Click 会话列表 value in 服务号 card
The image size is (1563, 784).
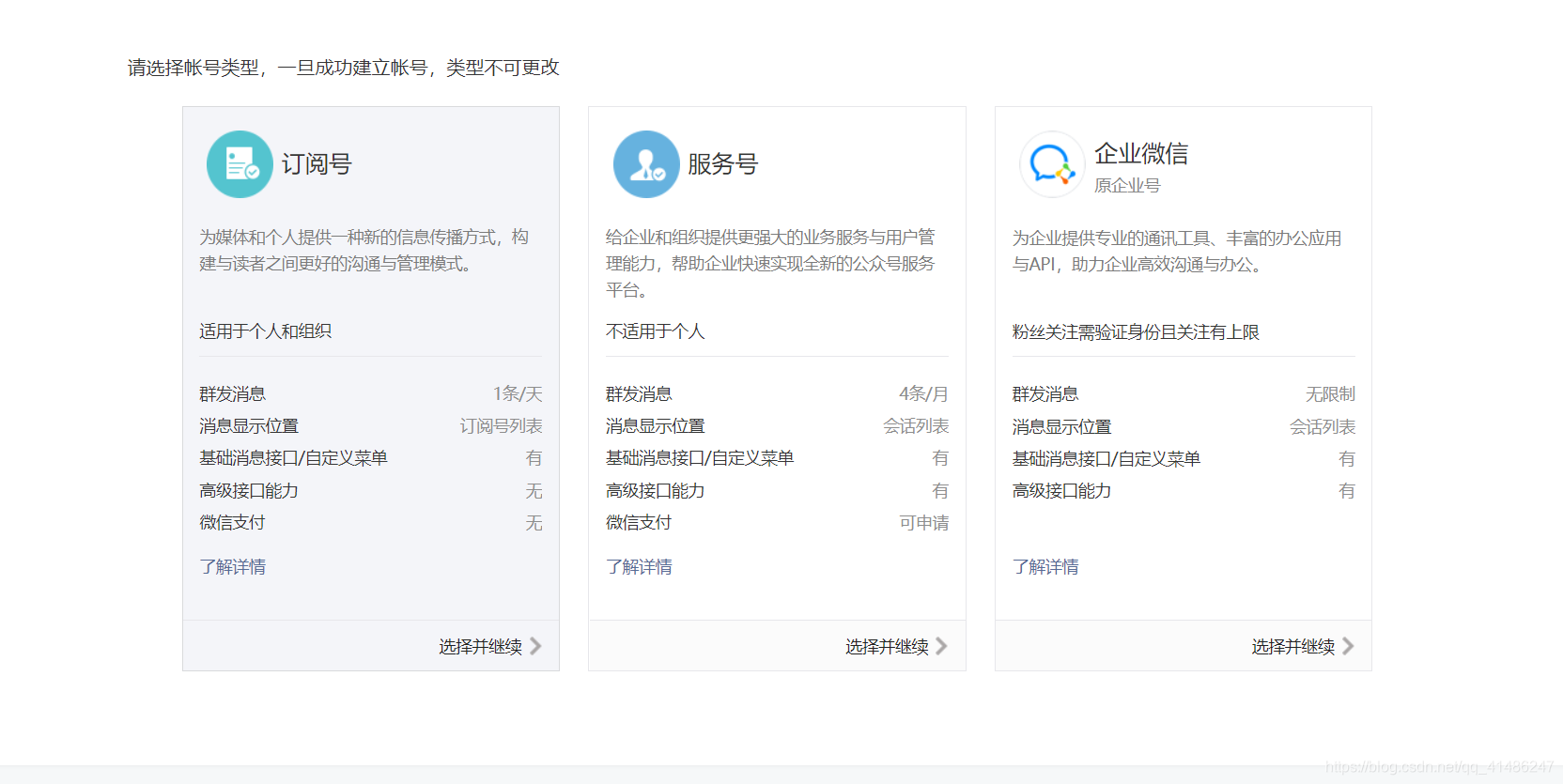916,426
